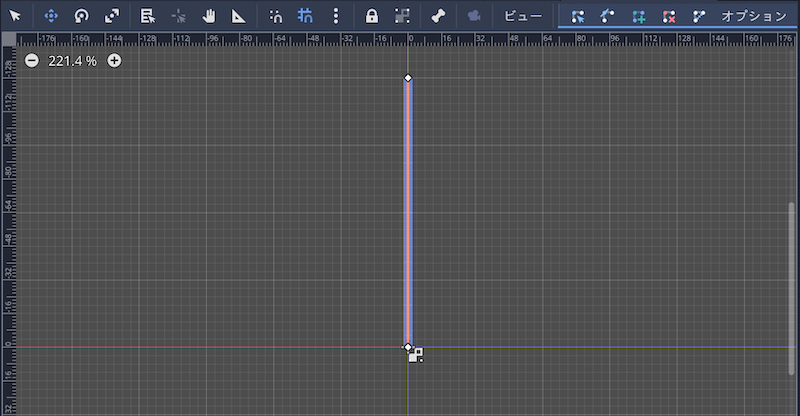Activate the Select Mode arrow tool
Image resolution: width=800 pixels, height=416 pixels.
(15, 16)
